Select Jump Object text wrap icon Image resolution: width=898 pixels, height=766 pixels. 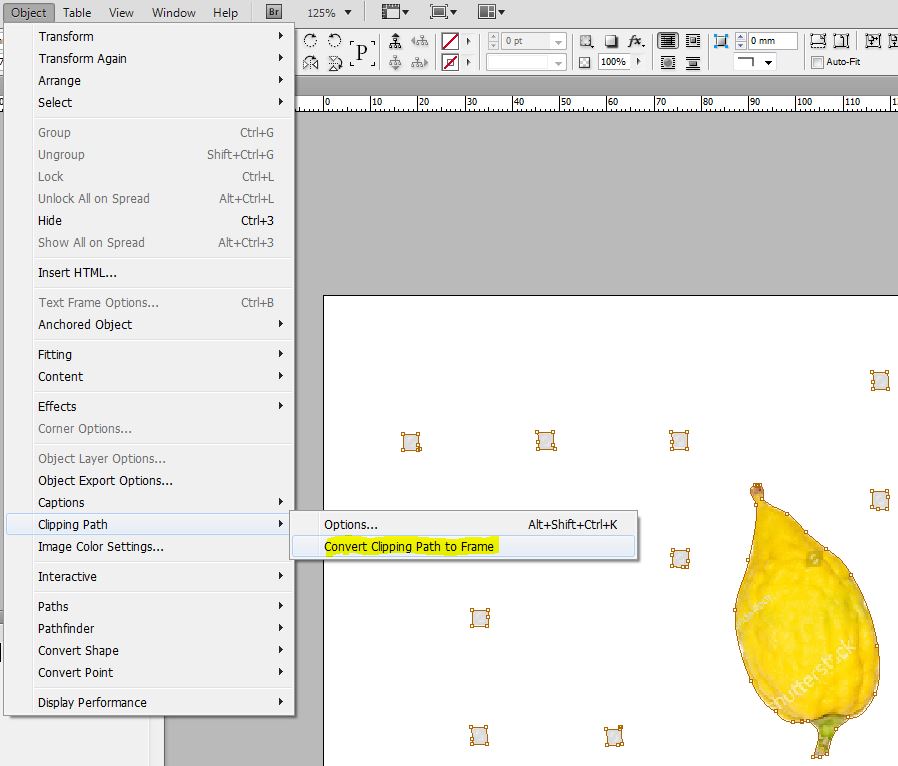click(693, 62)
